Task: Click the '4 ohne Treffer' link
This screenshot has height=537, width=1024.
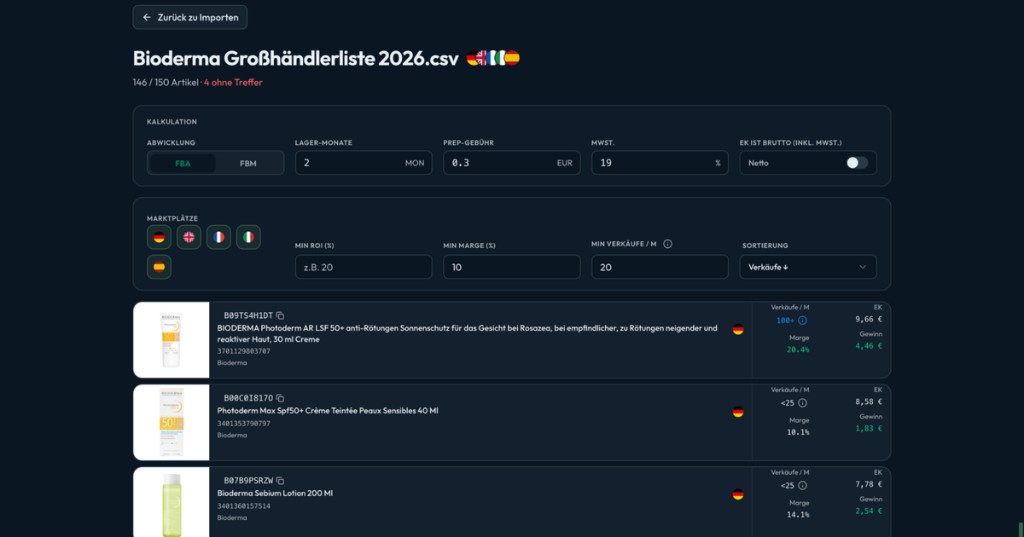Action: pos(233,82)
